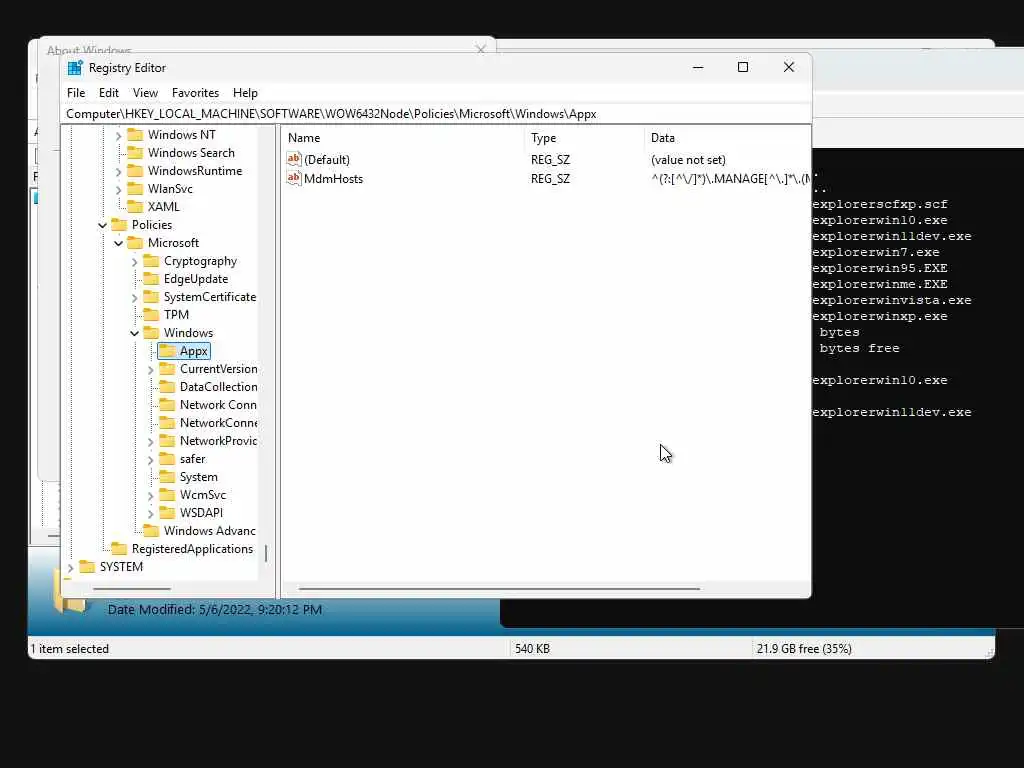Select the TPM folder icon
Screen dimensions: 1024x768
pos(151,315)
